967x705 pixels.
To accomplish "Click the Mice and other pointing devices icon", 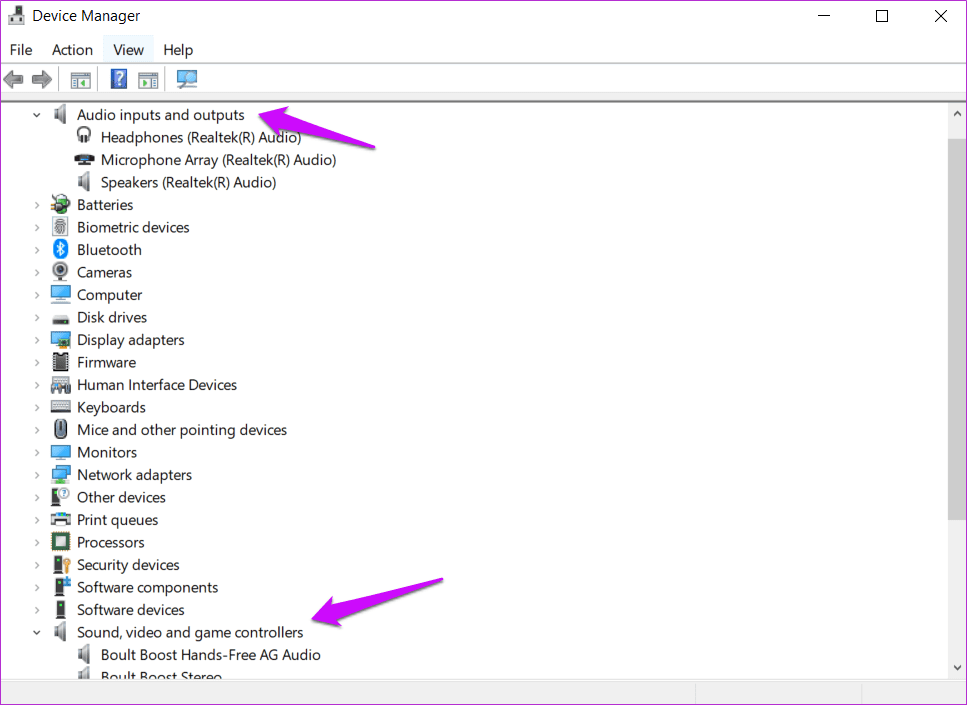I will [x=60, y=429].
